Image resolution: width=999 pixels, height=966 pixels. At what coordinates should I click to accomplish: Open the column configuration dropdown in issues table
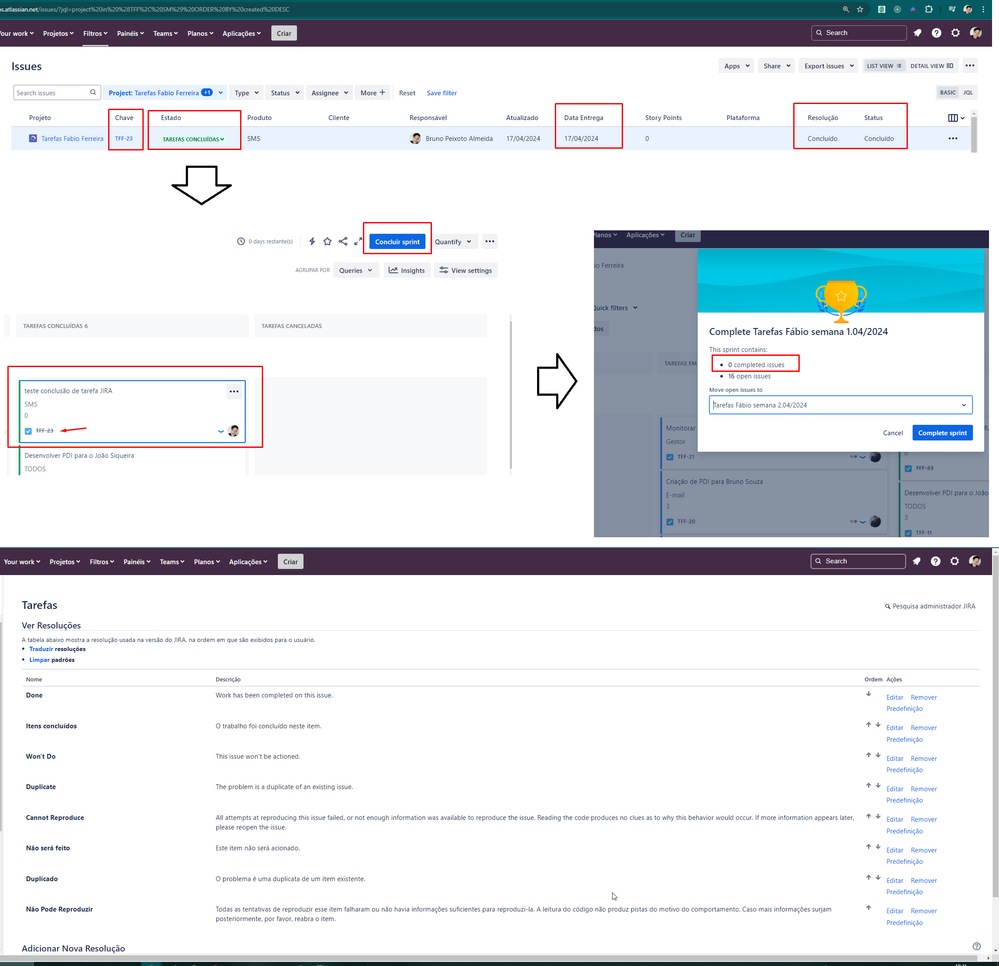(956, 118)
